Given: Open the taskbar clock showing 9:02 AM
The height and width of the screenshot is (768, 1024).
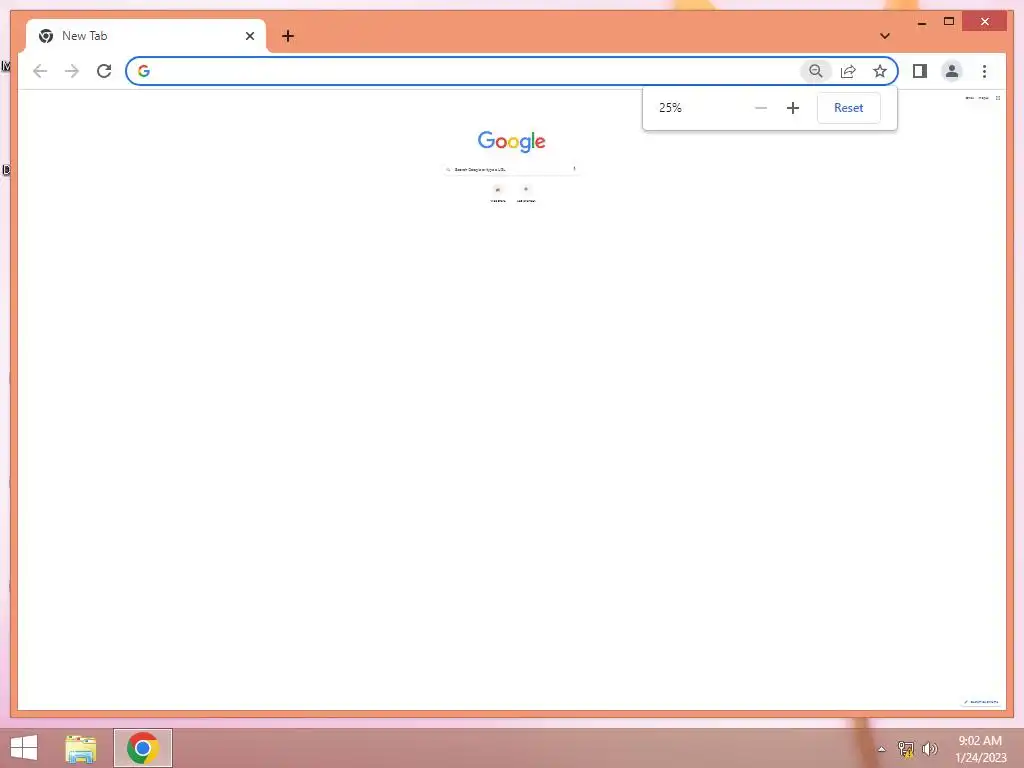Looking at the screenshot, I should [x=980, y=749].
